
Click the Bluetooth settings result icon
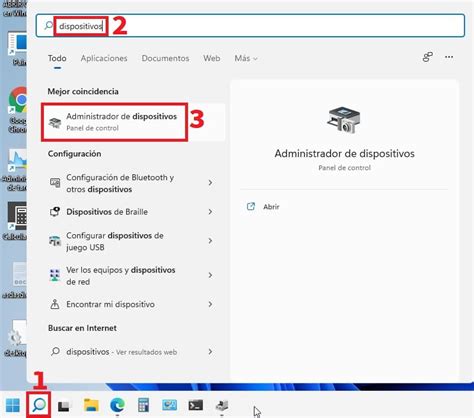[55, 183]
